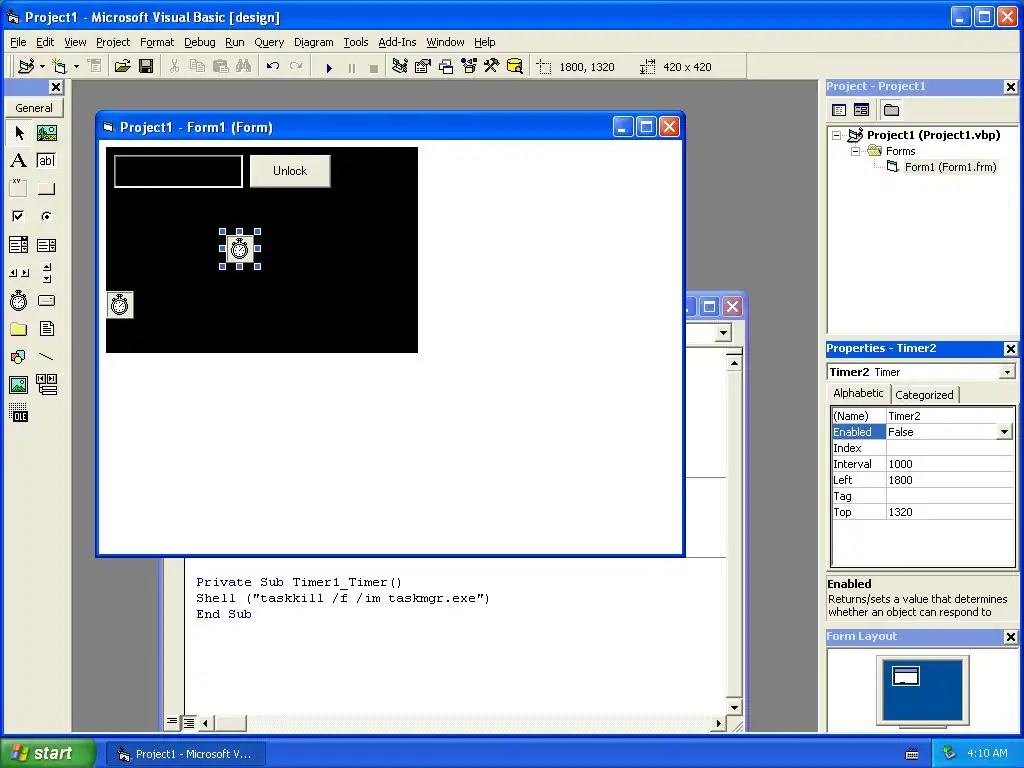This screenshot has height=768, width=1024.
Task: Open the Add Form dropdown arrow
Action: point(76,67)
